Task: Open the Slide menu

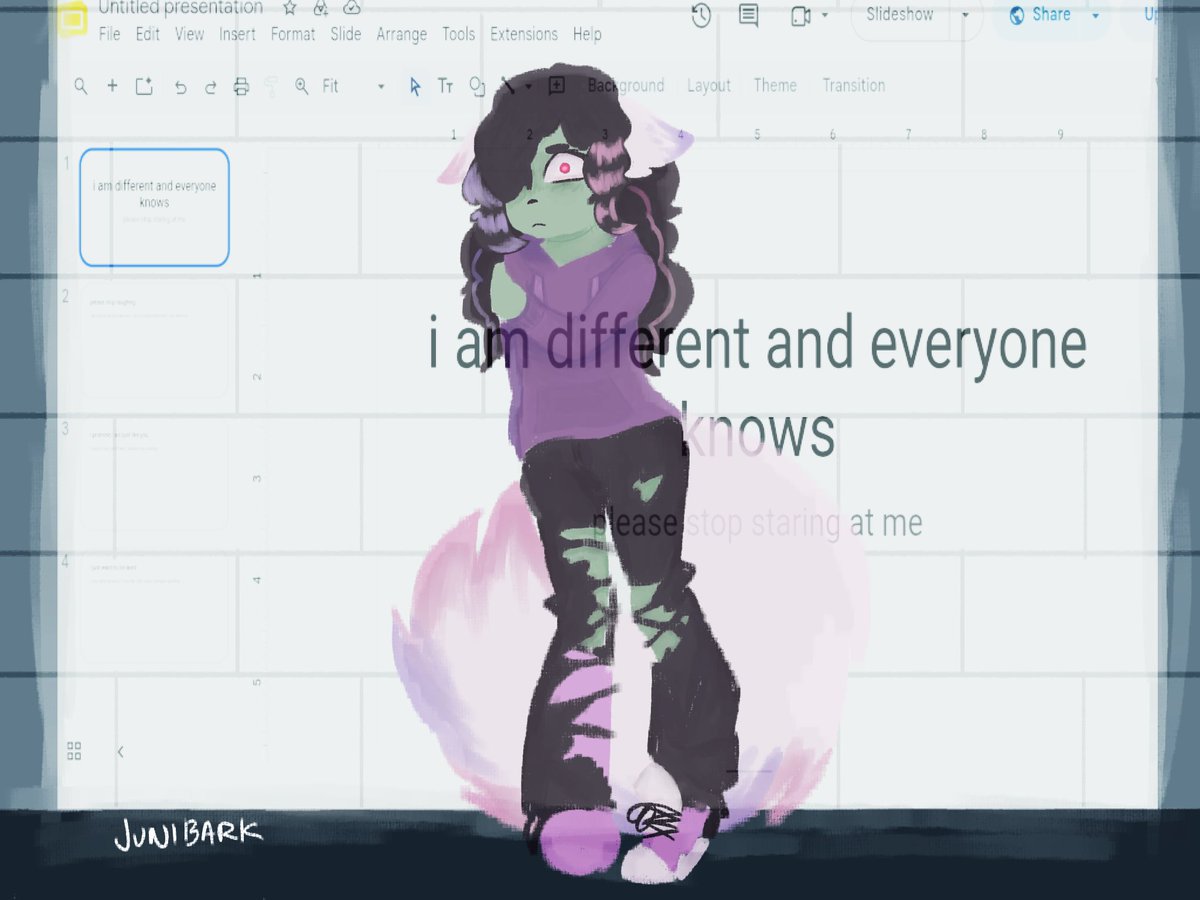Action: click(x=346, y=34)
